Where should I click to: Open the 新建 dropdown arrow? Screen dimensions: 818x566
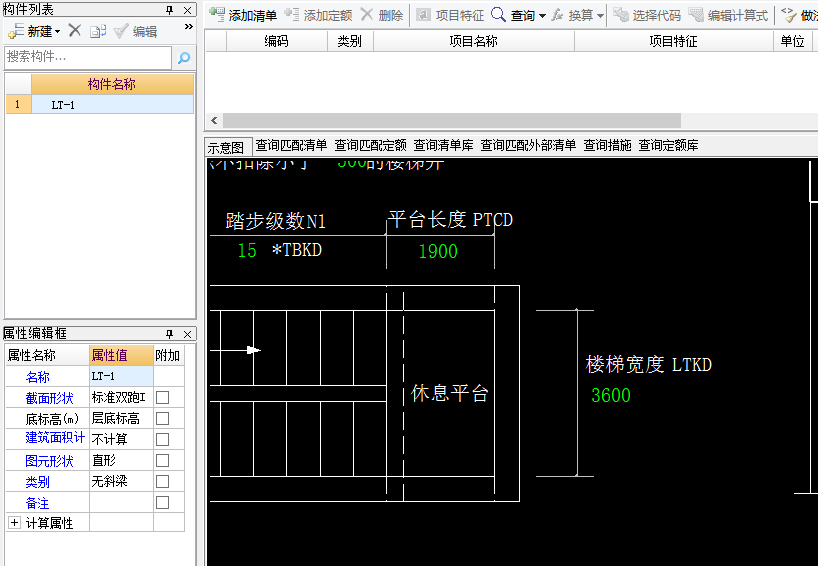(57, 31)
